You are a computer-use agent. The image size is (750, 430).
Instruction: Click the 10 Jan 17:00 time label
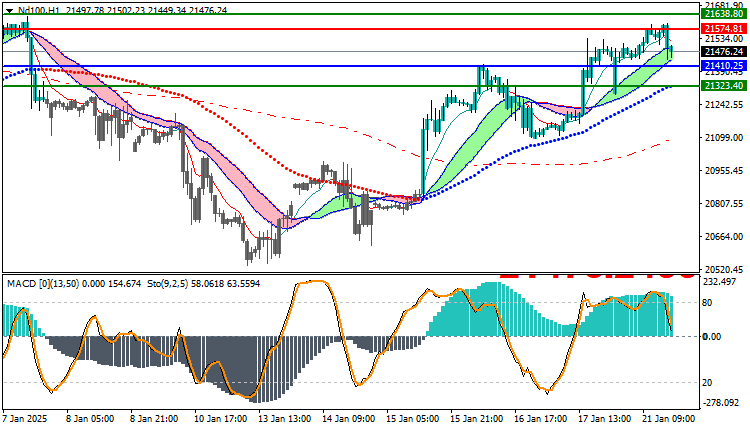221,419
